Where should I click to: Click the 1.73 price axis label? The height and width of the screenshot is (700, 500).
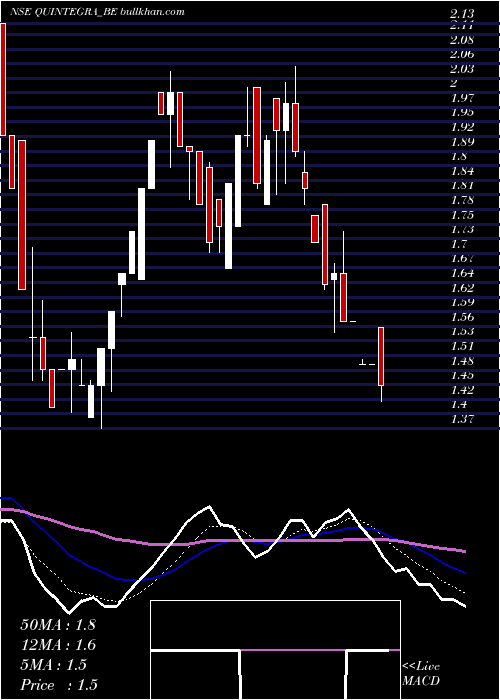pos(462,229)
